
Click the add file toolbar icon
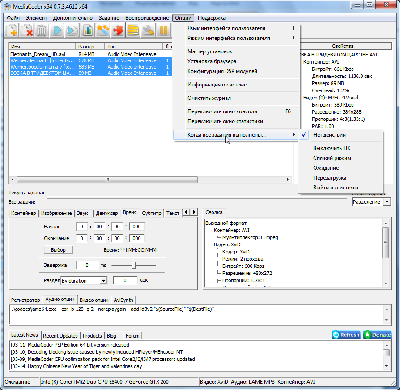[x=13, y=31]
